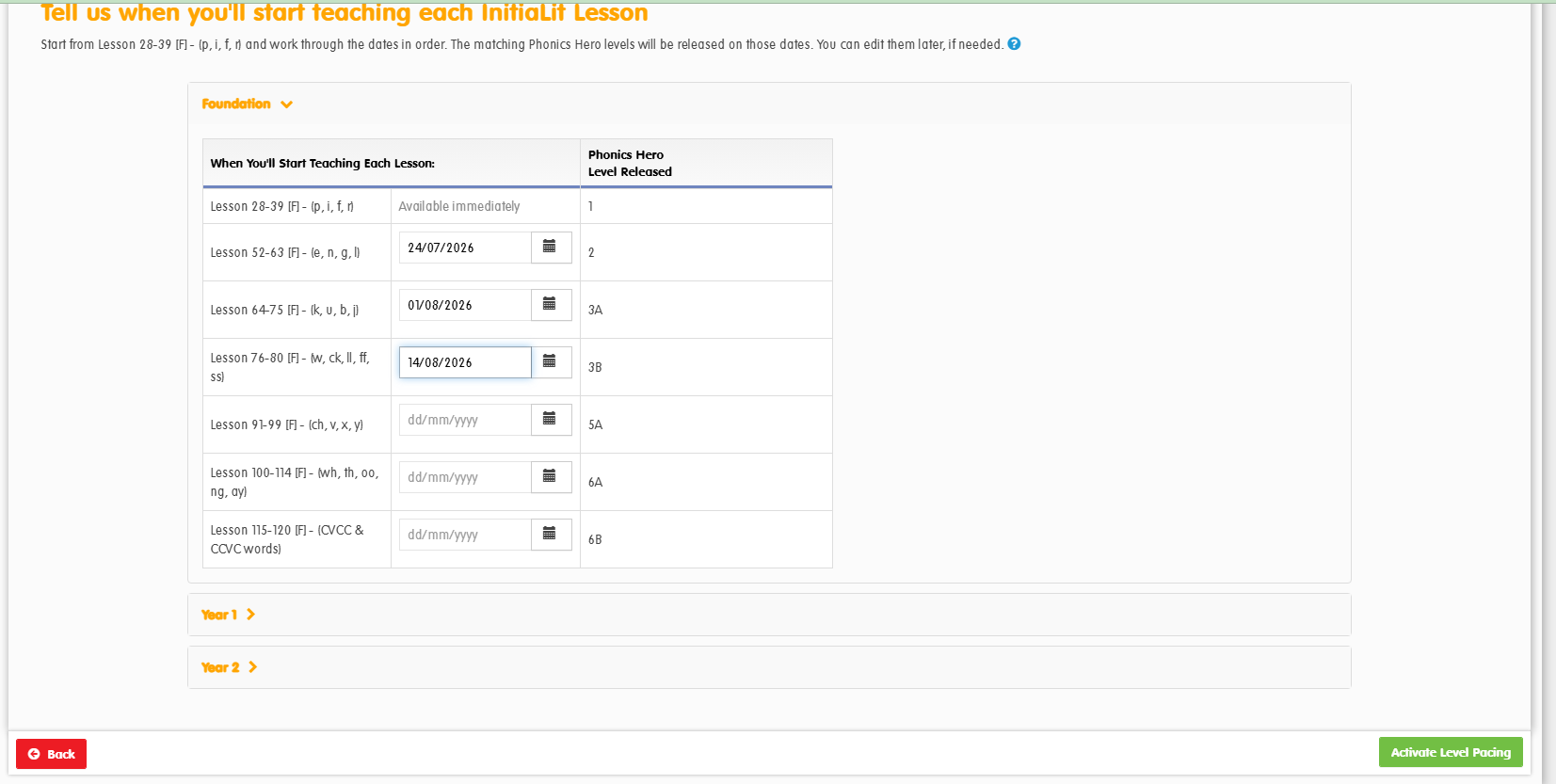Click 'Lesson 100-114 [F]' row label
Image resolution: width=1556 pixels, height=784 pixels.
tap(295, 482)
